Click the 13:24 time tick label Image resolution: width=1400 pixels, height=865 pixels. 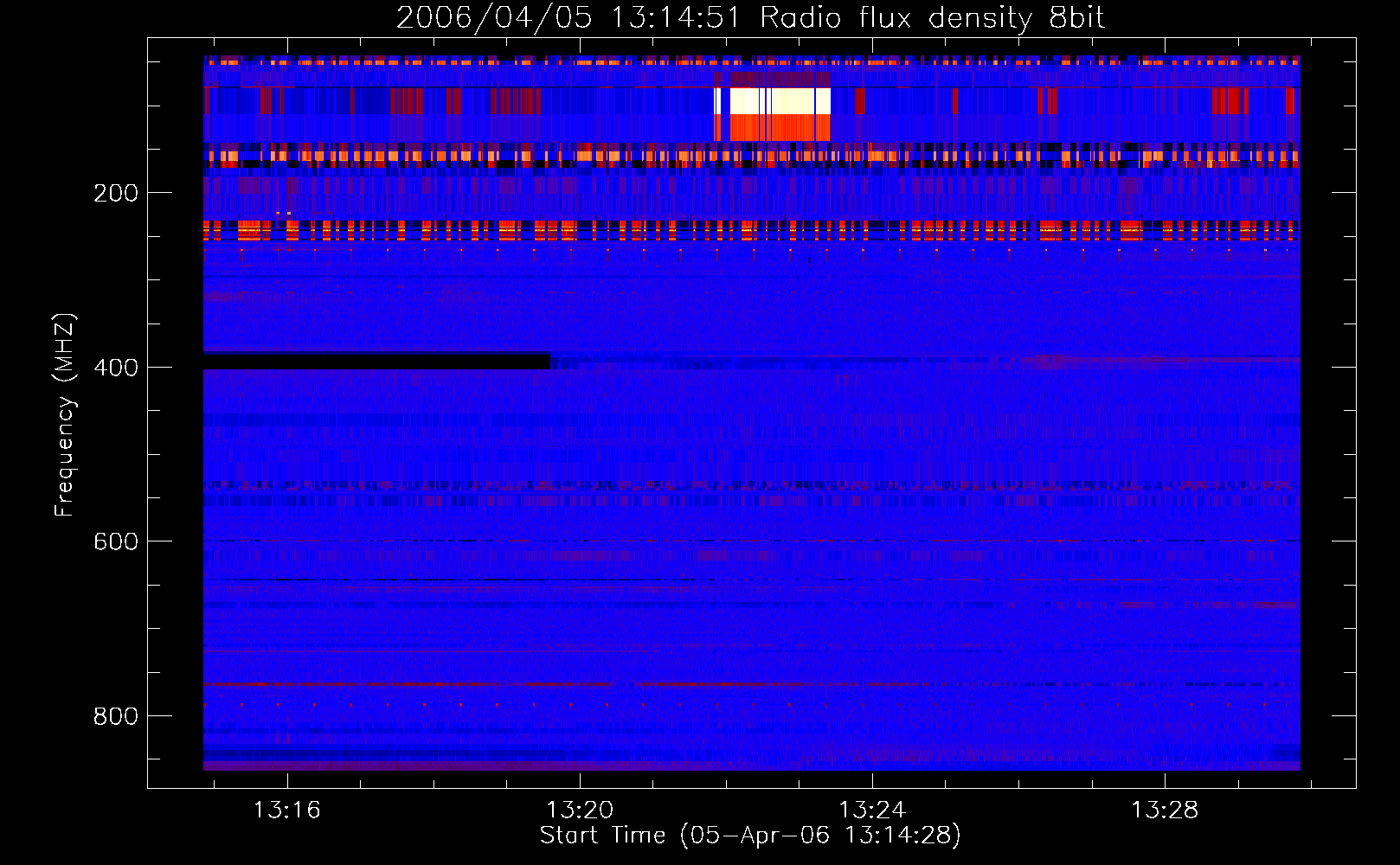point(872,811)
